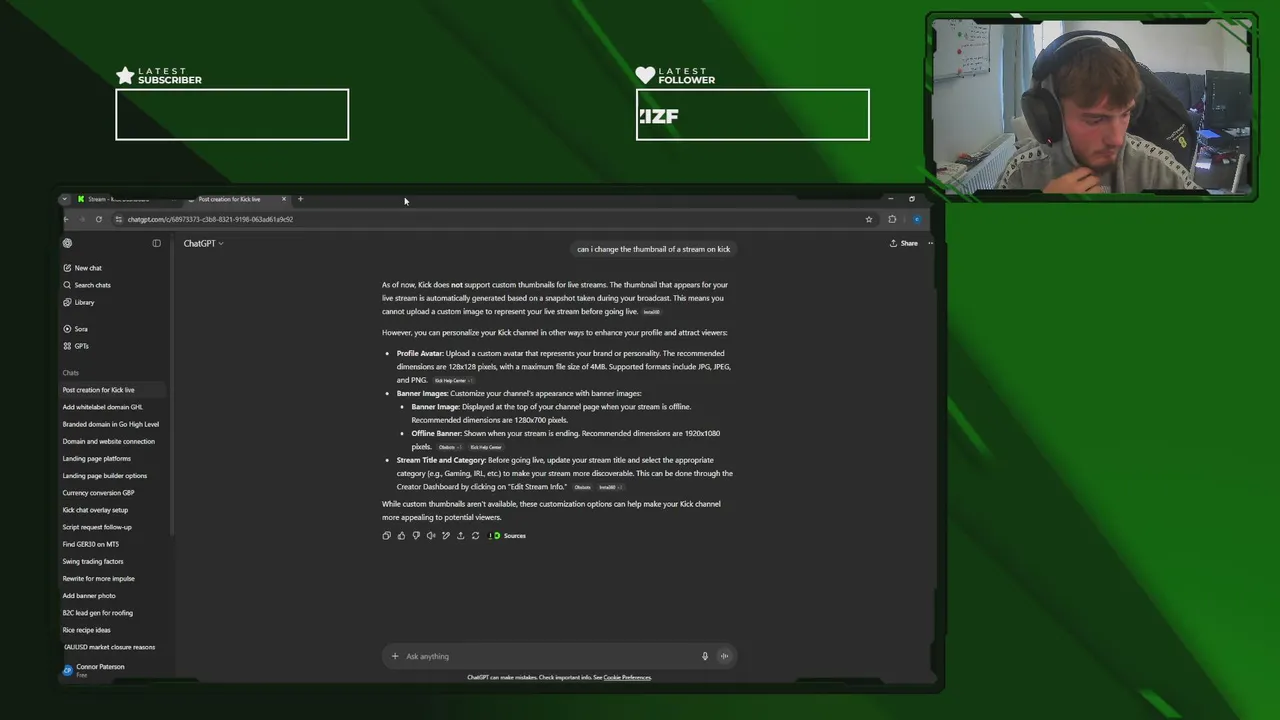Open a new browser tab
Image resolution: width=1280 pixels, height=720 pixels.
[300, 199]
